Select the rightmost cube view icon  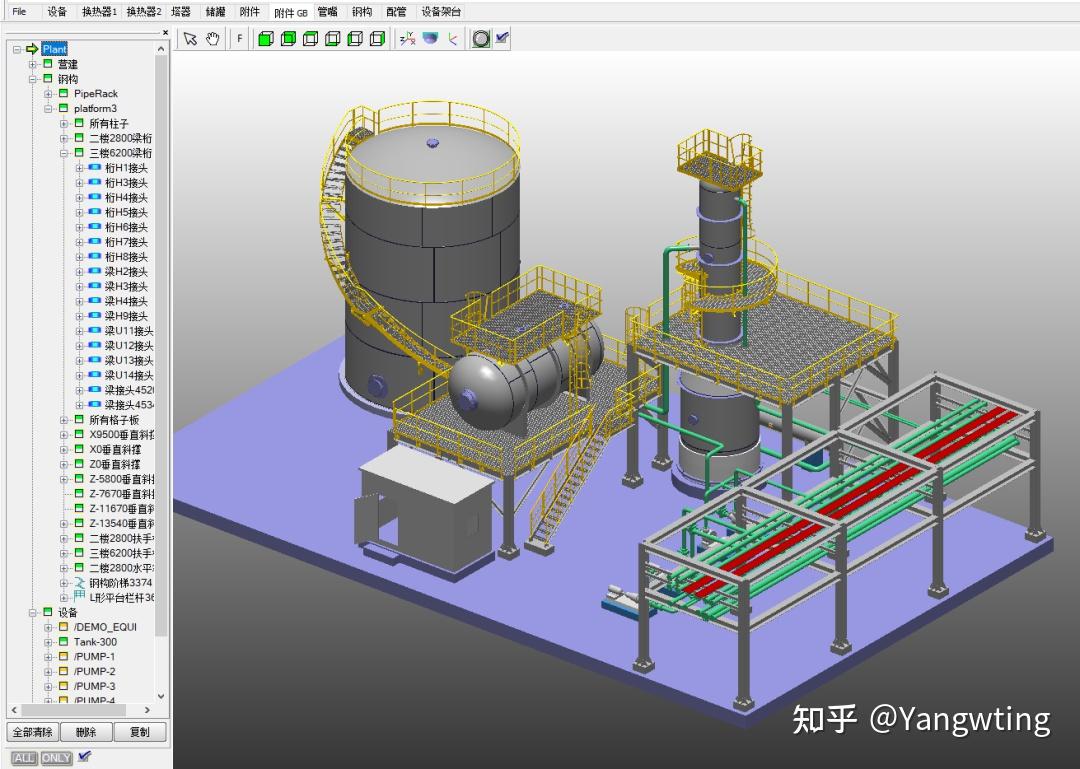click(x=377, y=38)
